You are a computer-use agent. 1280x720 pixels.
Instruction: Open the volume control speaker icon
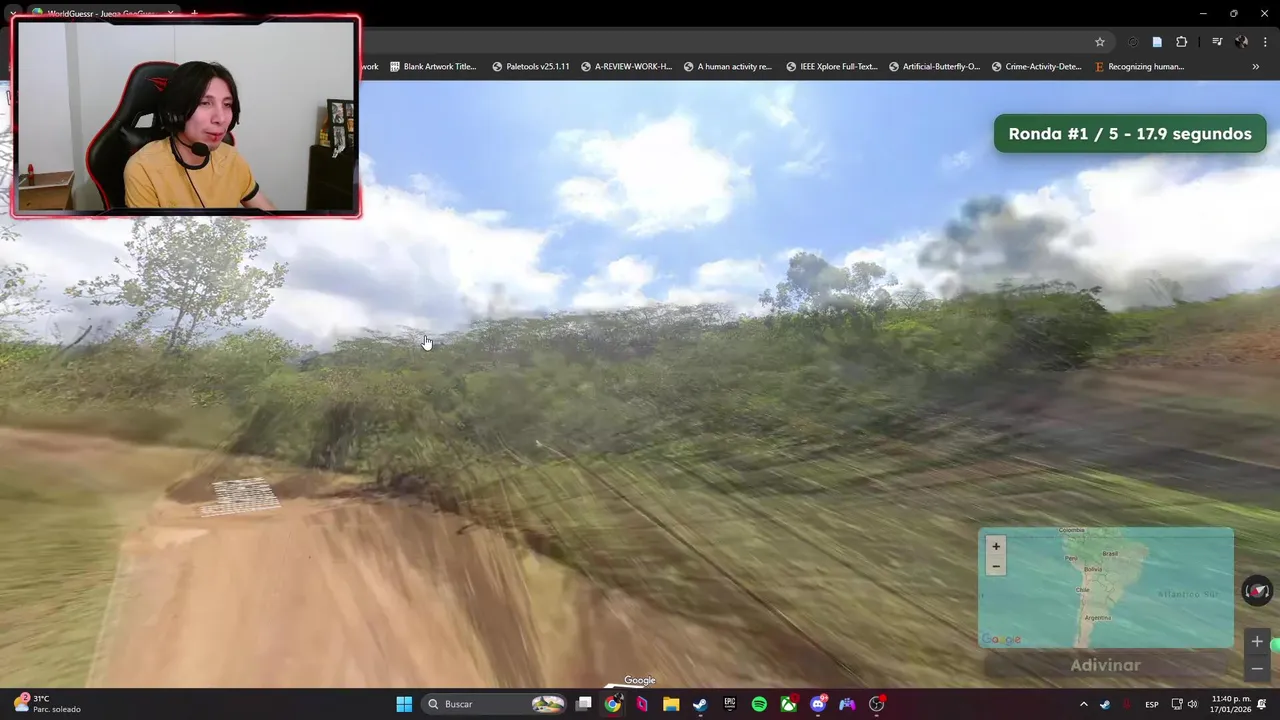coord(1192,704)
